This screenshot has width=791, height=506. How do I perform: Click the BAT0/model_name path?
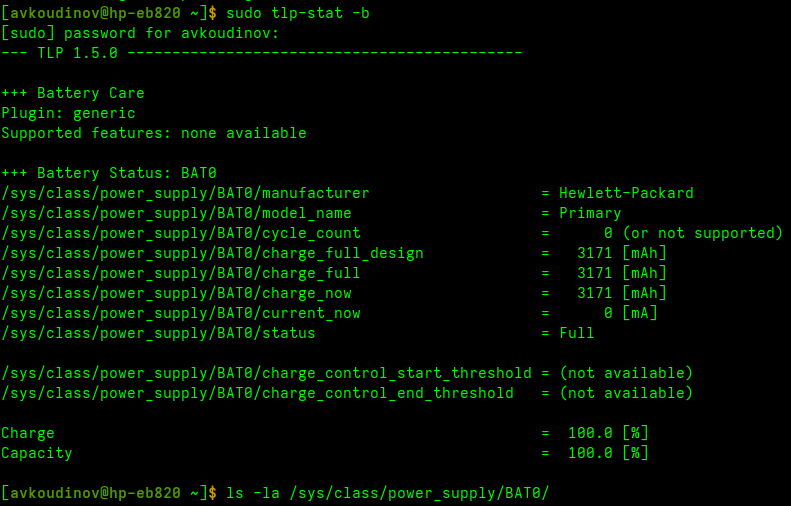tap(176, 213)
